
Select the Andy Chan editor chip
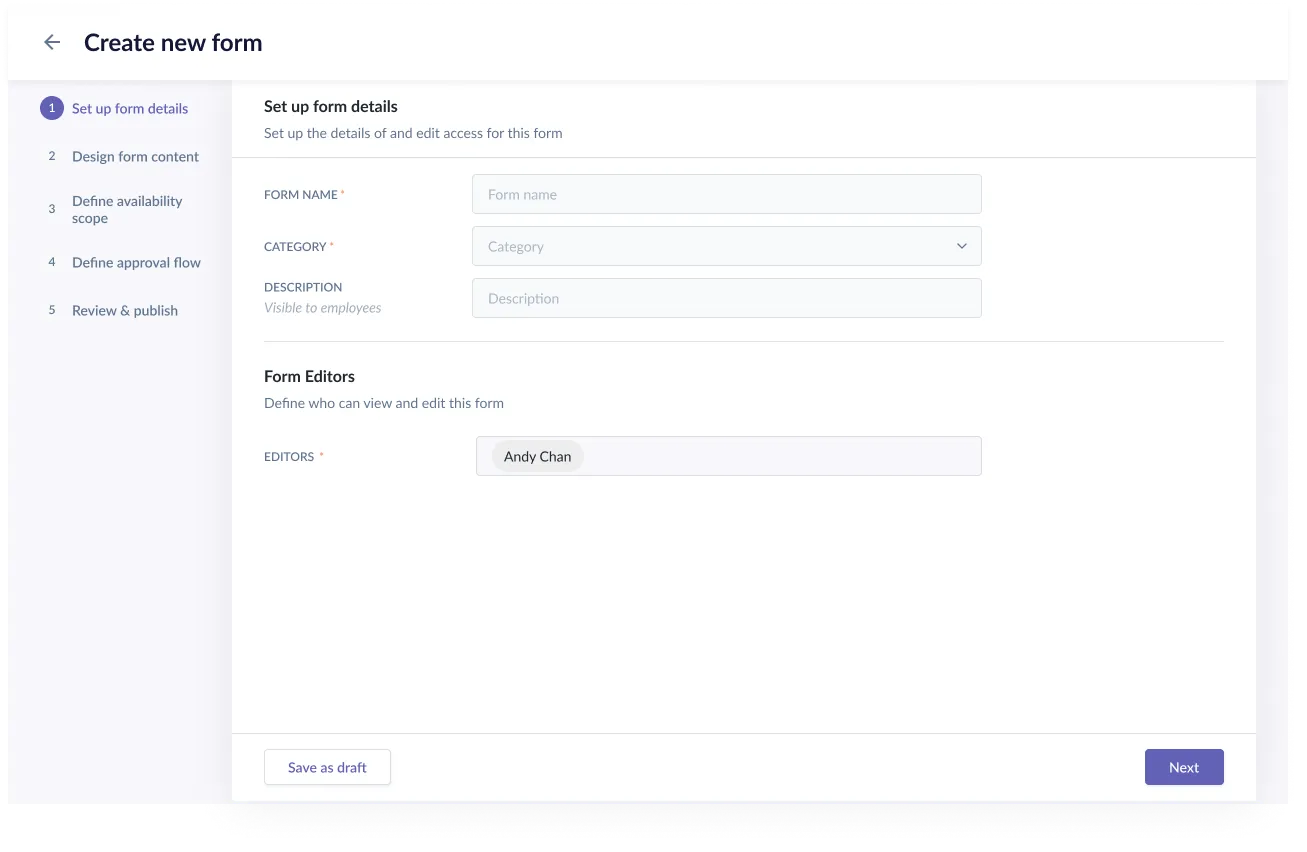tap(538, 456)
